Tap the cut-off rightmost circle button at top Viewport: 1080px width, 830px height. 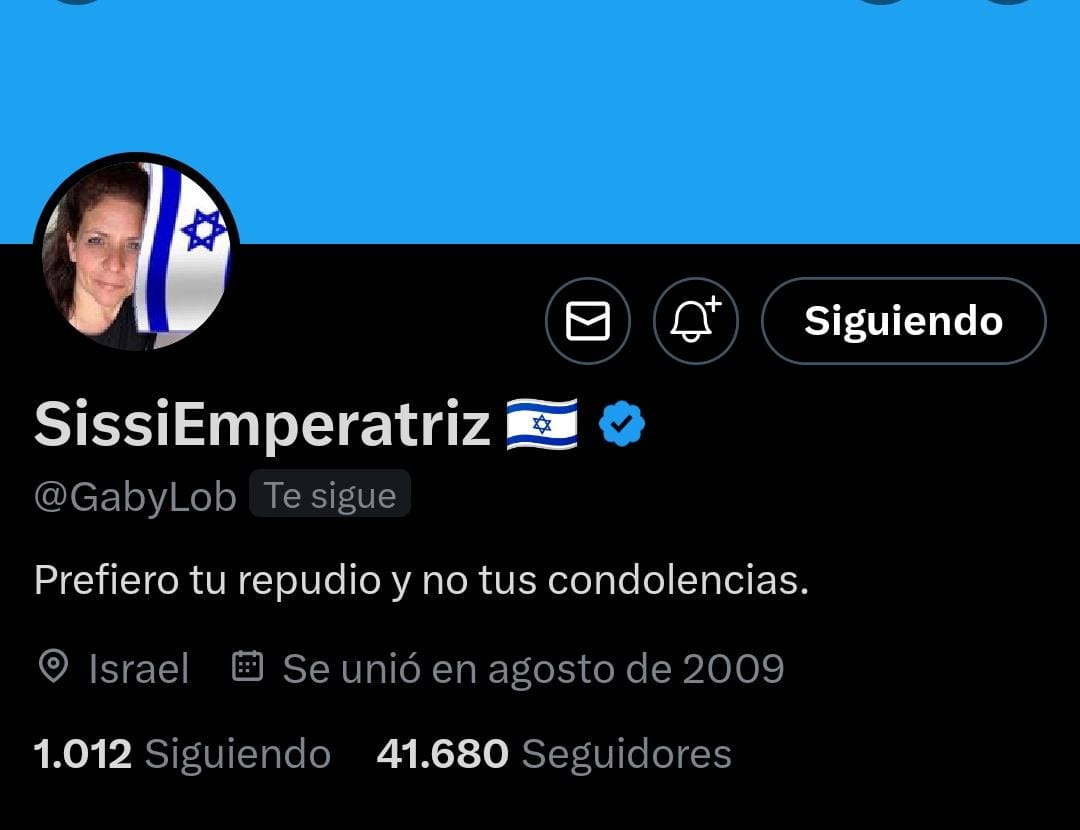1008,1
